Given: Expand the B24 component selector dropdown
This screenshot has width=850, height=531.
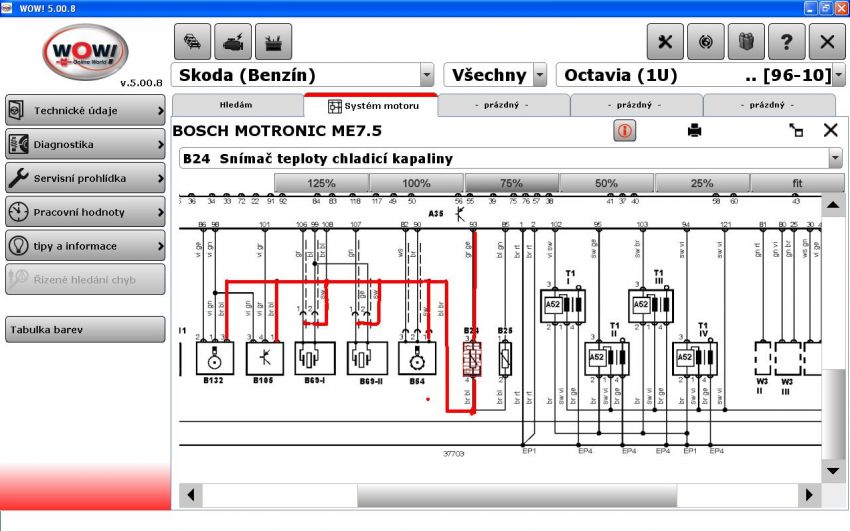Looking at the screenshot, I should (835, 158).
